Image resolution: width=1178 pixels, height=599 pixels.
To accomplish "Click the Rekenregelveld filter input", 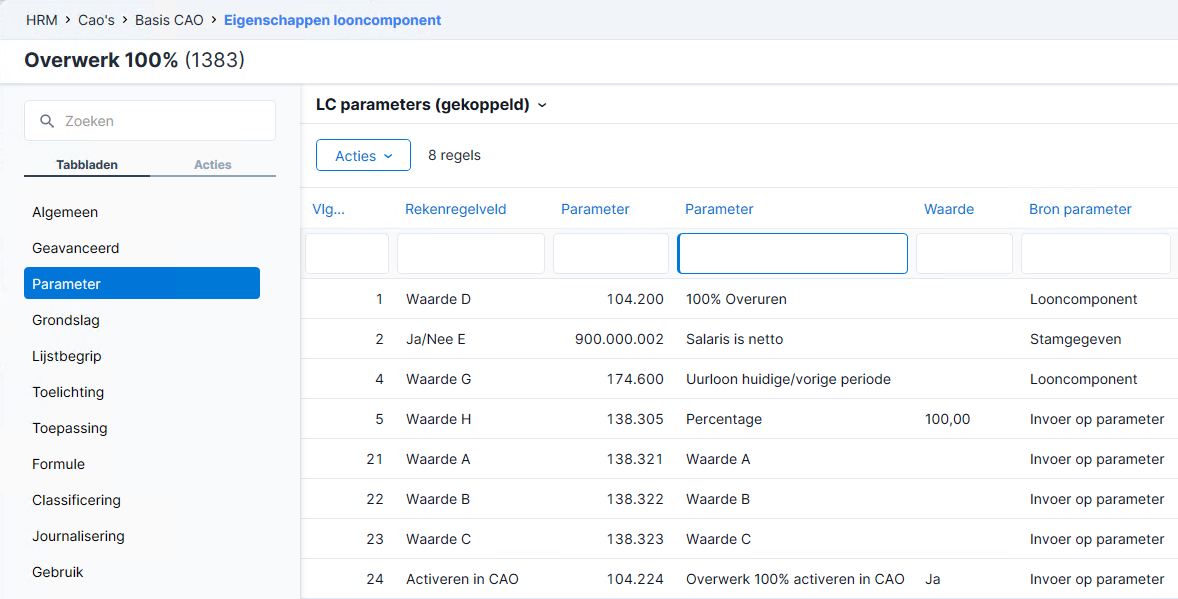I will click(470, 253).
